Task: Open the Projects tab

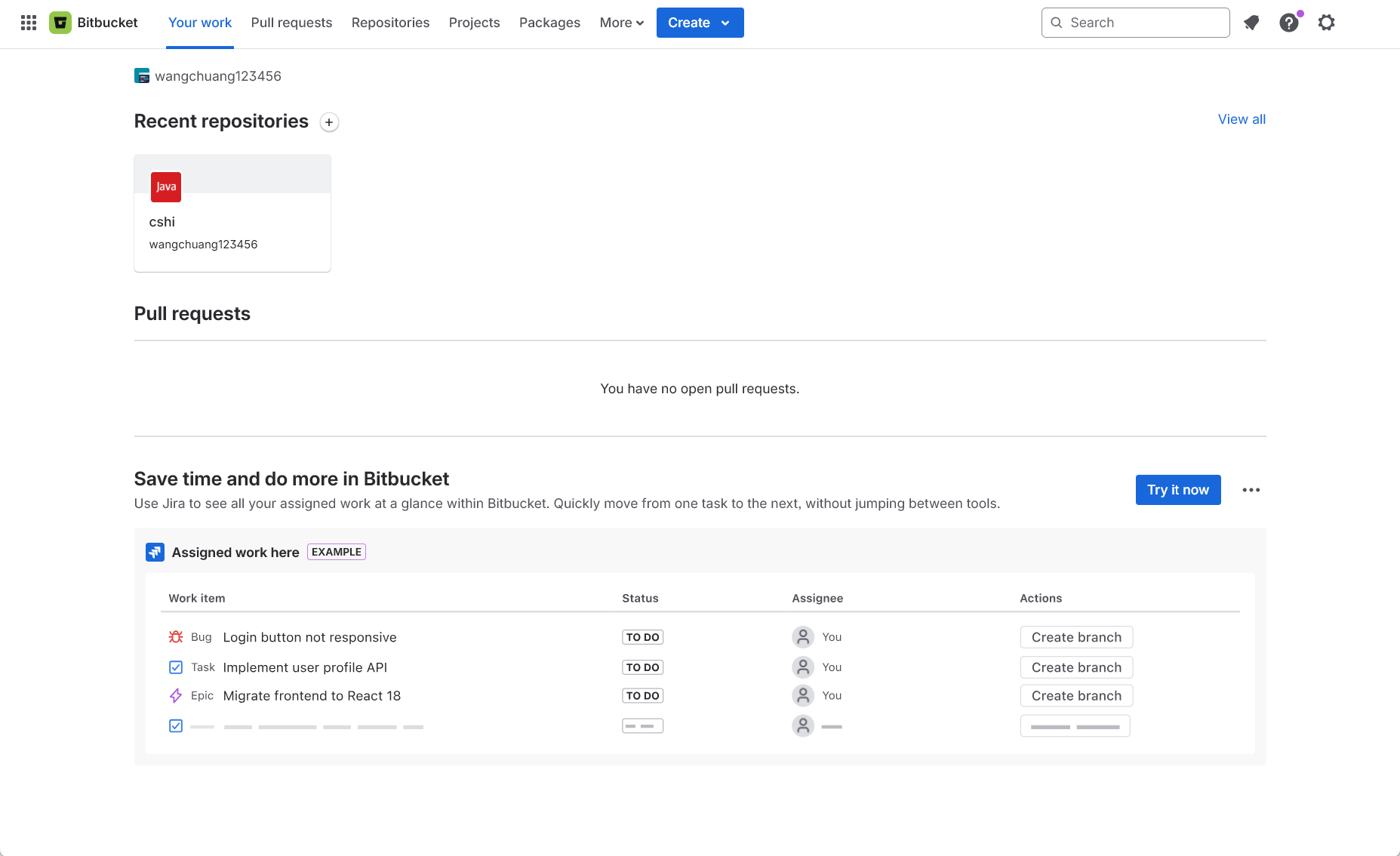Action: tap(474, 23)
